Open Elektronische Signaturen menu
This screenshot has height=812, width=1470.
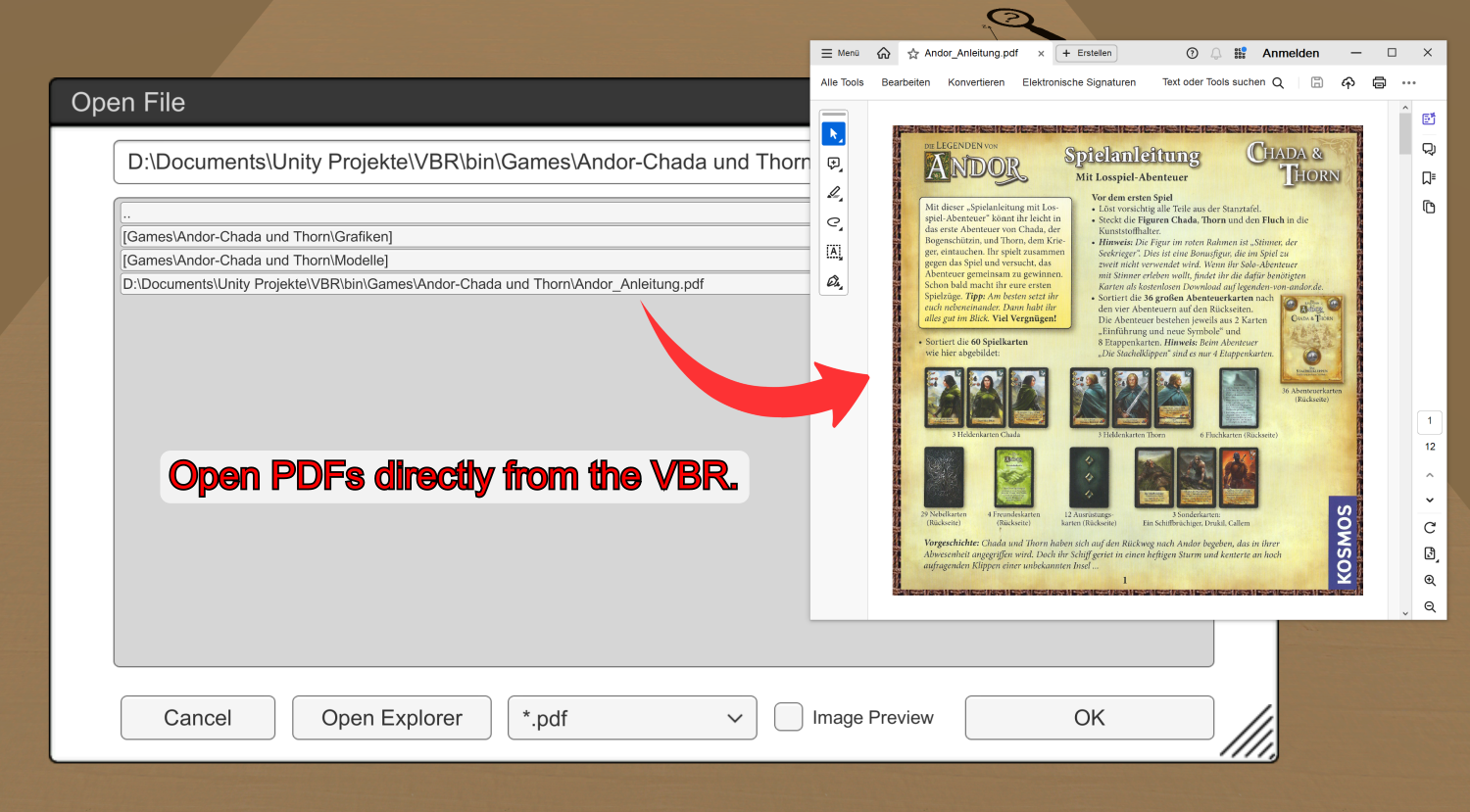pyautogui.click(x=1079, y=82)
